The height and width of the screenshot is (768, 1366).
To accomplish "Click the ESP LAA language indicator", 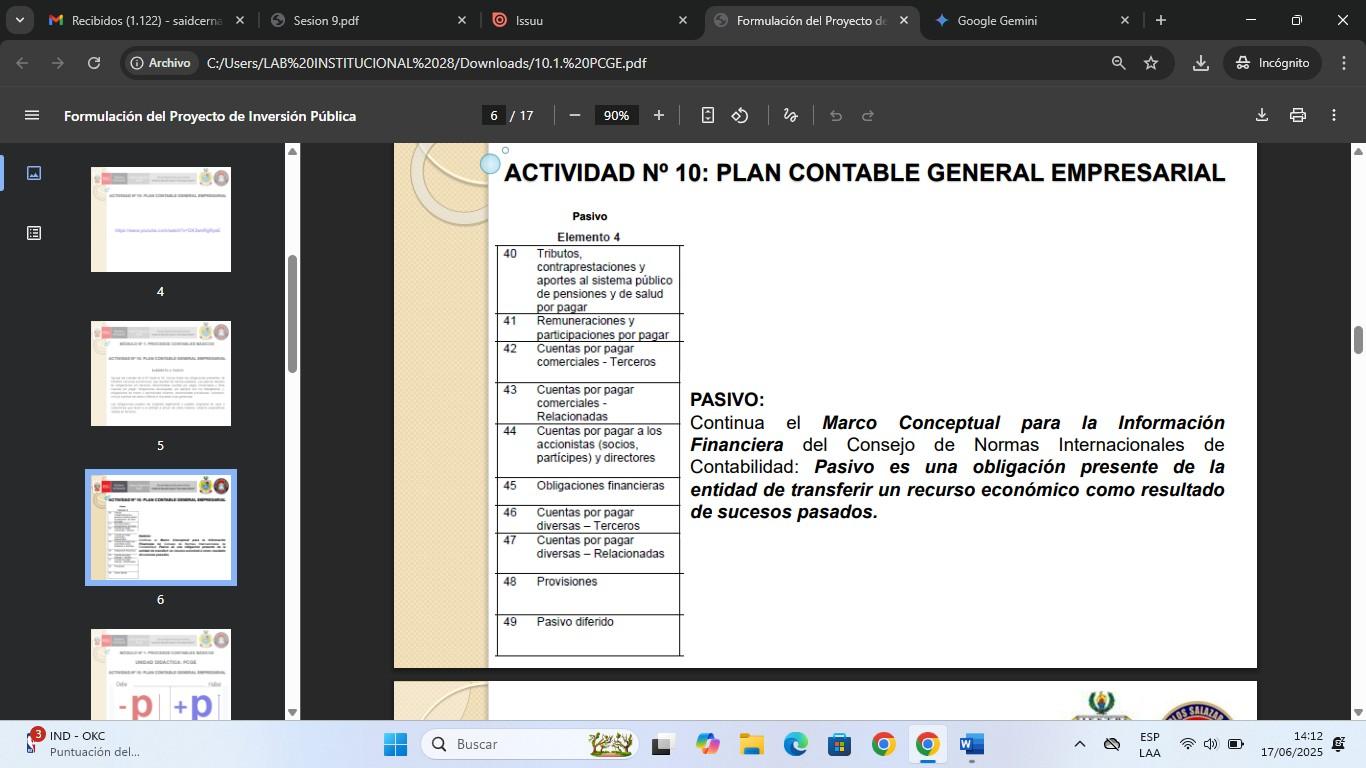I will 1150,744.
